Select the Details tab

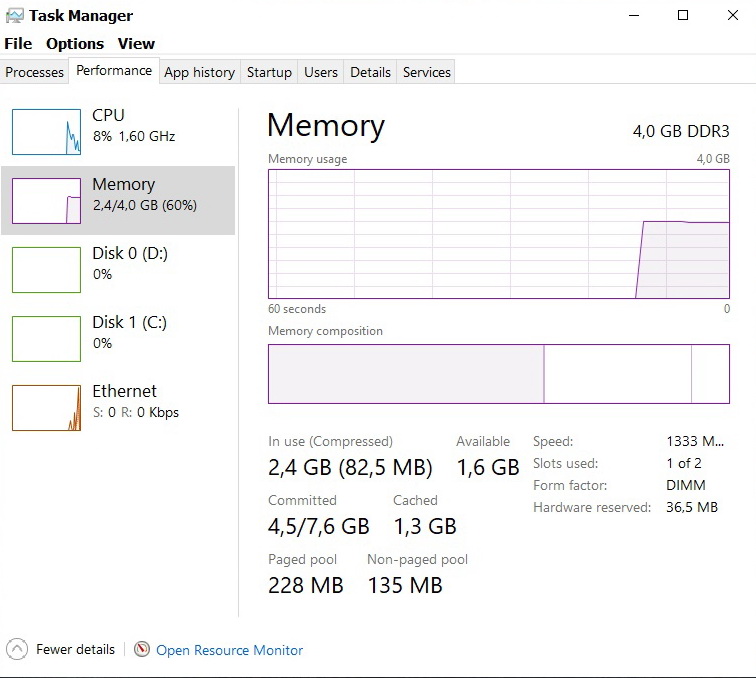tap(370, 72)
